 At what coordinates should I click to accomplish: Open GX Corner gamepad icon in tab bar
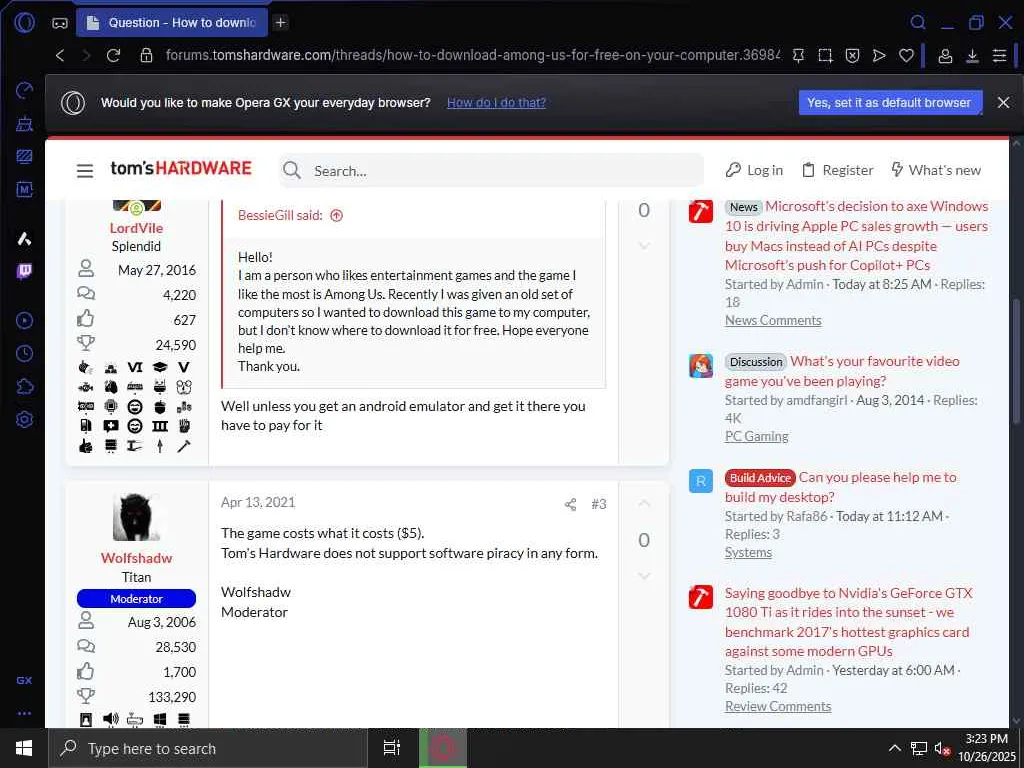tap(59, 23)
